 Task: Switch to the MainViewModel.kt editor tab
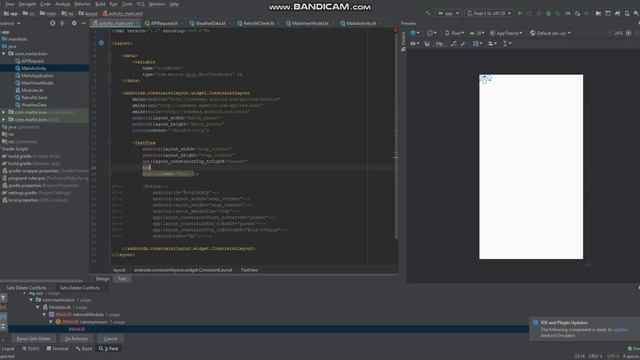[310, 23]
